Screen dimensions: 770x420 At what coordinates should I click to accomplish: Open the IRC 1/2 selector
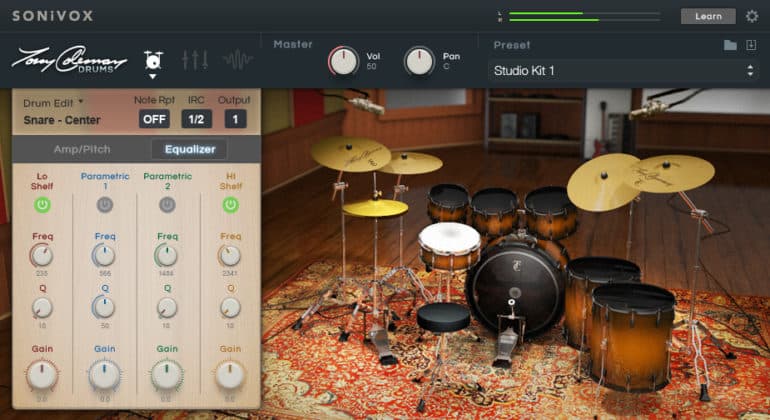pos(196,119)
